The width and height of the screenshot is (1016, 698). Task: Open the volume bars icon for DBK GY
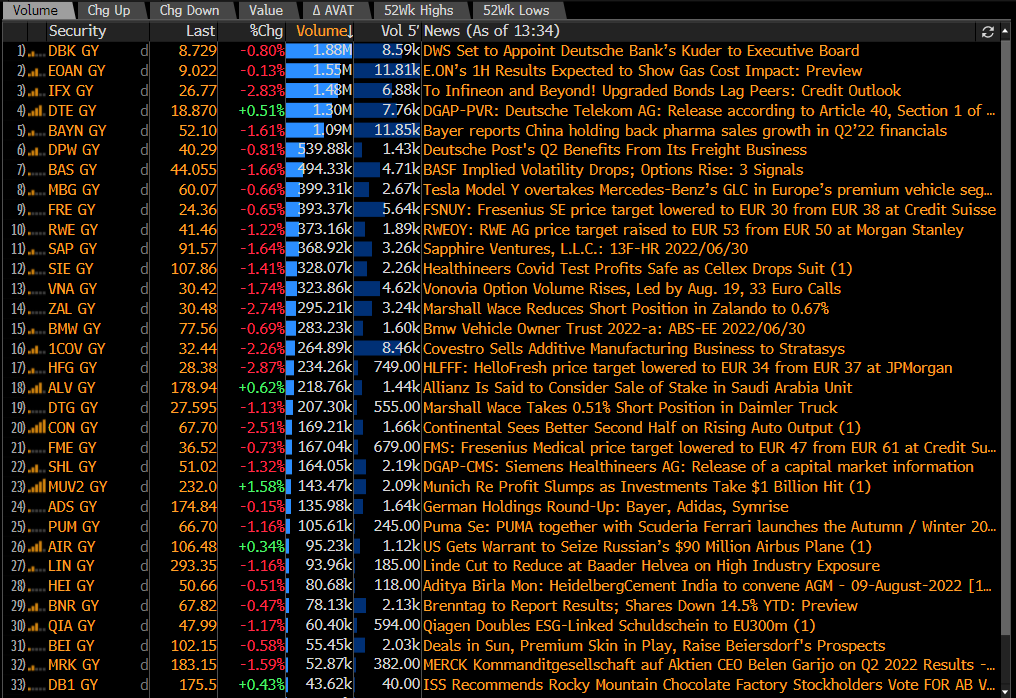click(36, 52)
